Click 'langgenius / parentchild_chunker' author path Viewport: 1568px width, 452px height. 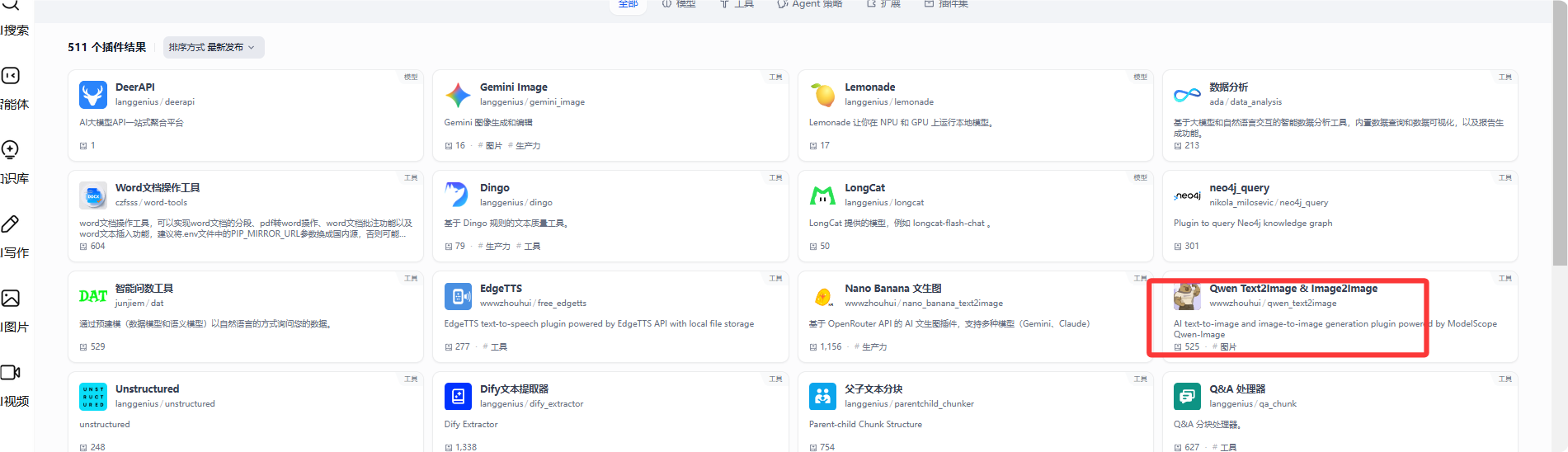point(909,404)
